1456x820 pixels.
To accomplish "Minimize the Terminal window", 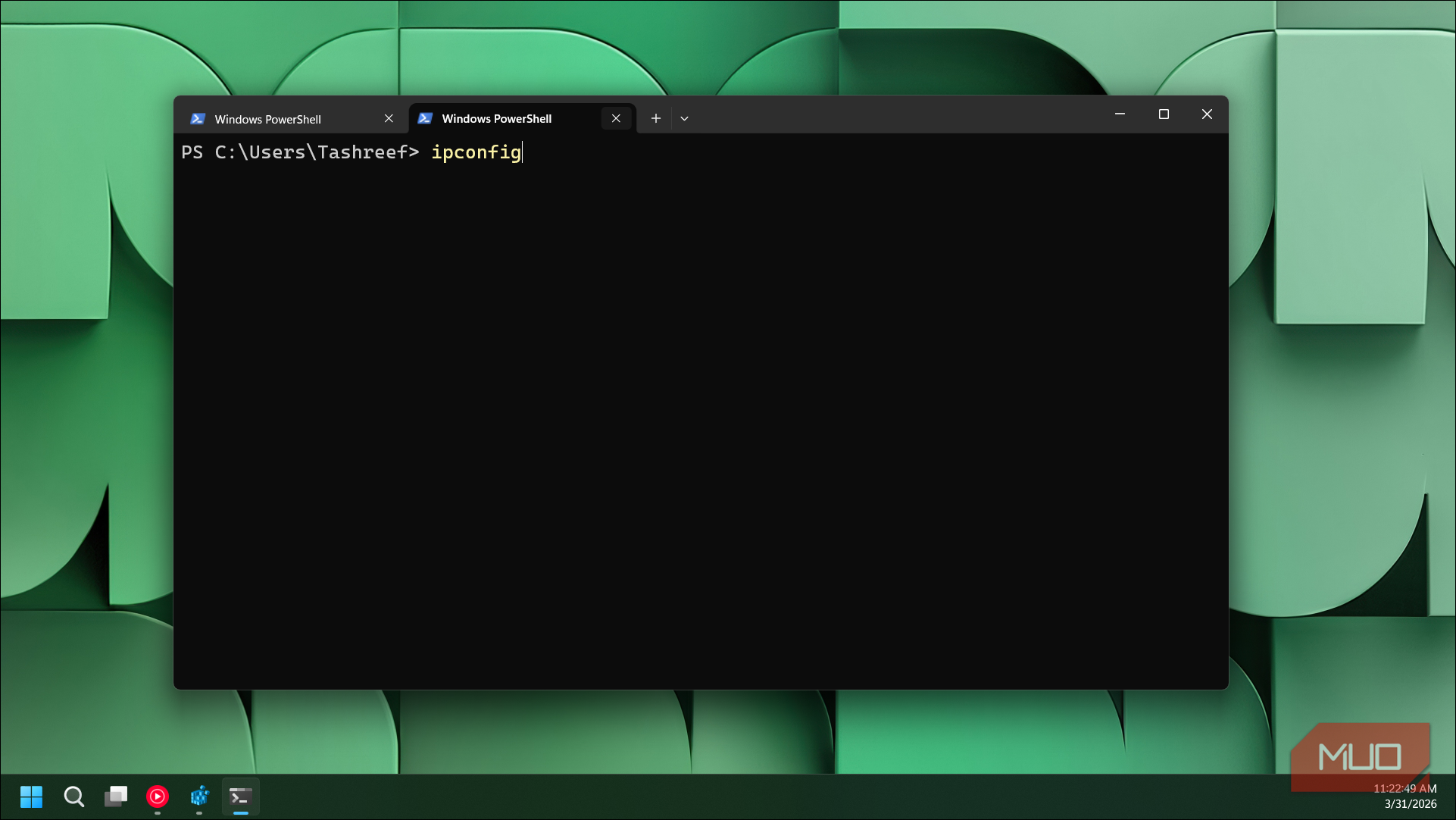I will 1120,114.
